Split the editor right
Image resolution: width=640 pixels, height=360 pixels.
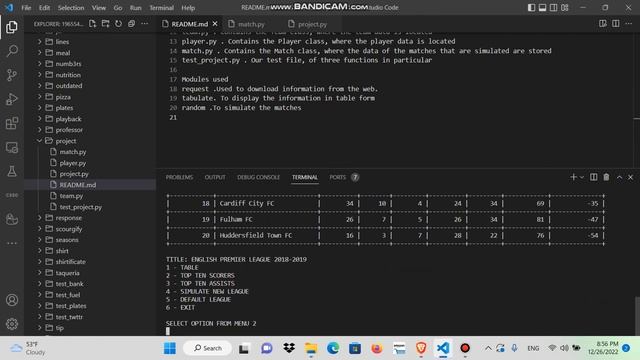click(616, 24)
